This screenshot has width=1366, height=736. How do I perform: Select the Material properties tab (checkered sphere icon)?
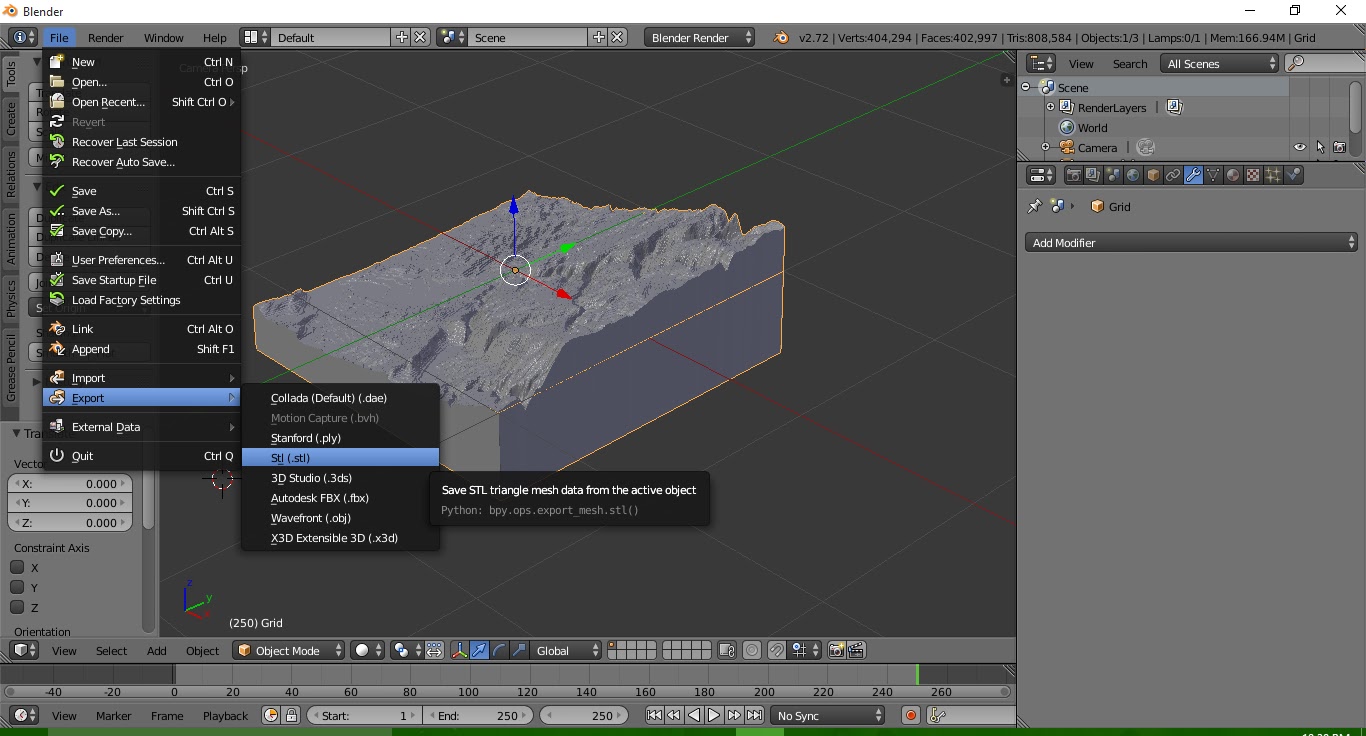(1231, 174)
